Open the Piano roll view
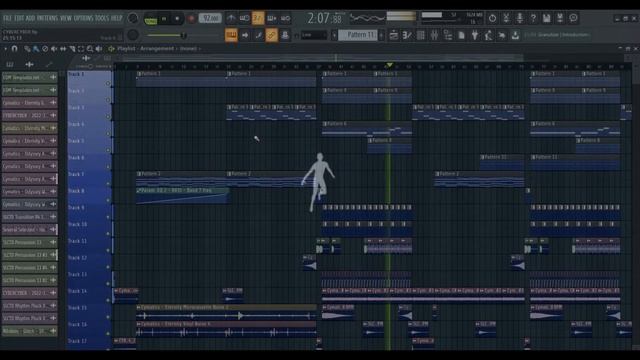The width and height of the screenshot is (640, 360). [407, 35]
